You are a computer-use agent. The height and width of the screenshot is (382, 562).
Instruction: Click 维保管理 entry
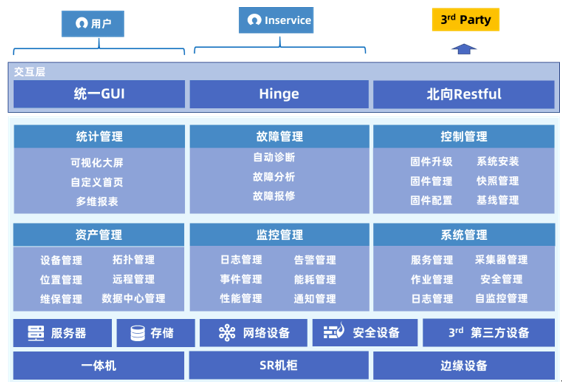coord(61,299)
